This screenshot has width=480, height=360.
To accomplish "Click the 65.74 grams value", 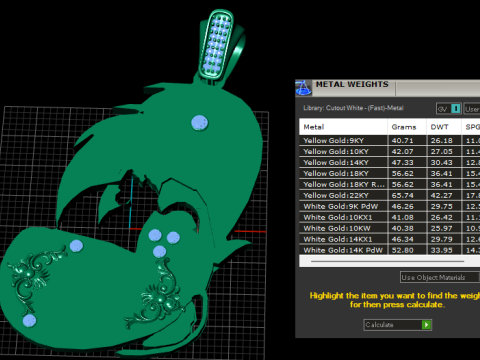I will click(402, 196).
